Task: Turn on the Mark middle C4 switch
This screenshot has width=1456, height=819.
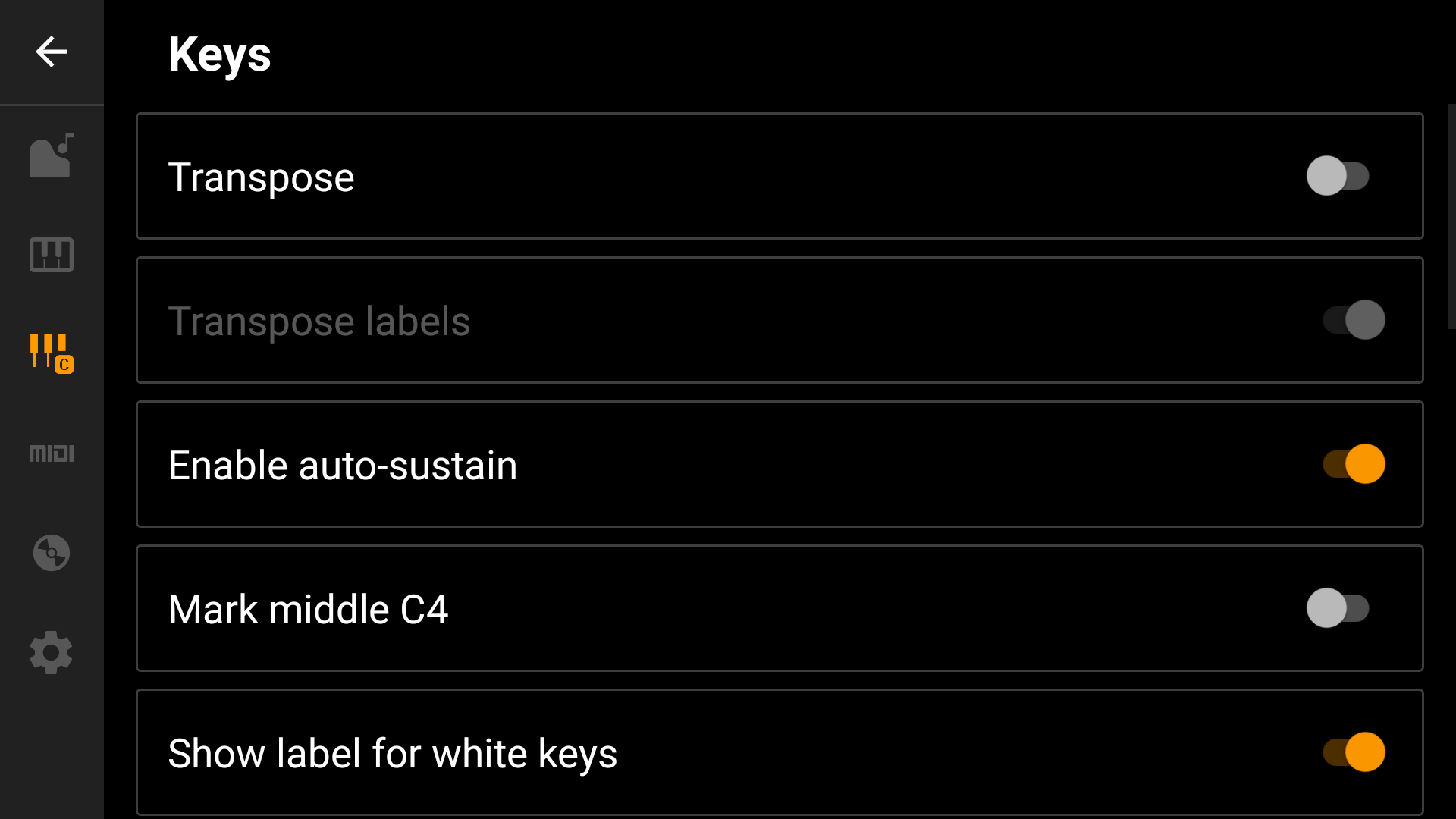Action: 1338,608
